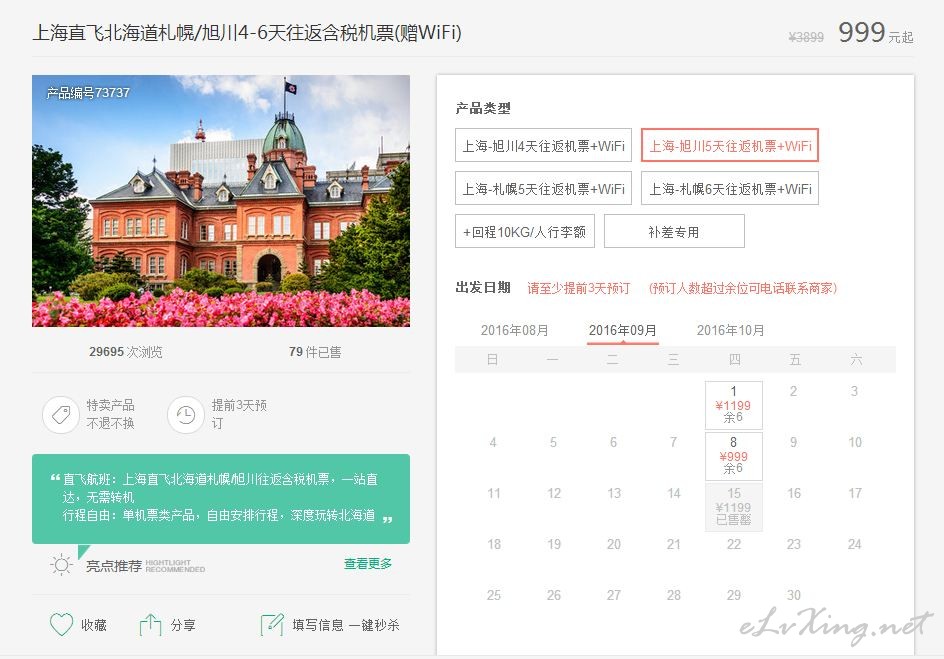944x659 pixels.
Task: Click 预订人数超过余位可电话联系商家 notice
Action: tap(742, 288)
